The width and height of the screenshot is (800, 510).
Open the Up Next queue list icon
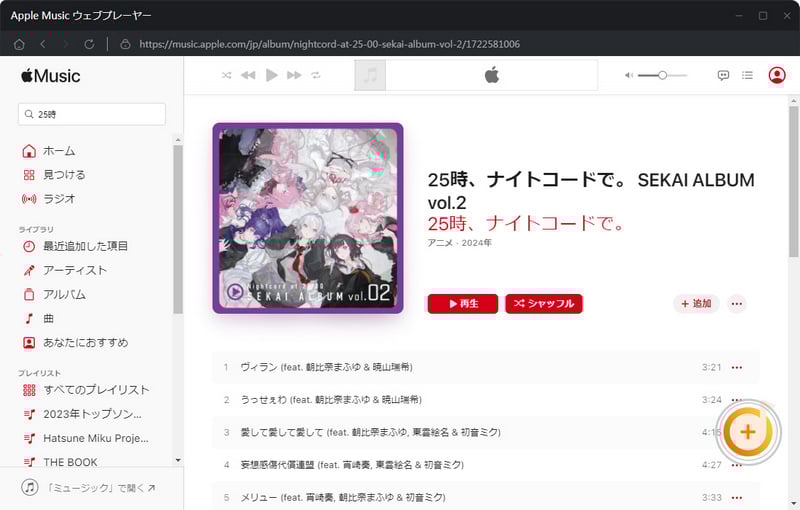(747, 75)
